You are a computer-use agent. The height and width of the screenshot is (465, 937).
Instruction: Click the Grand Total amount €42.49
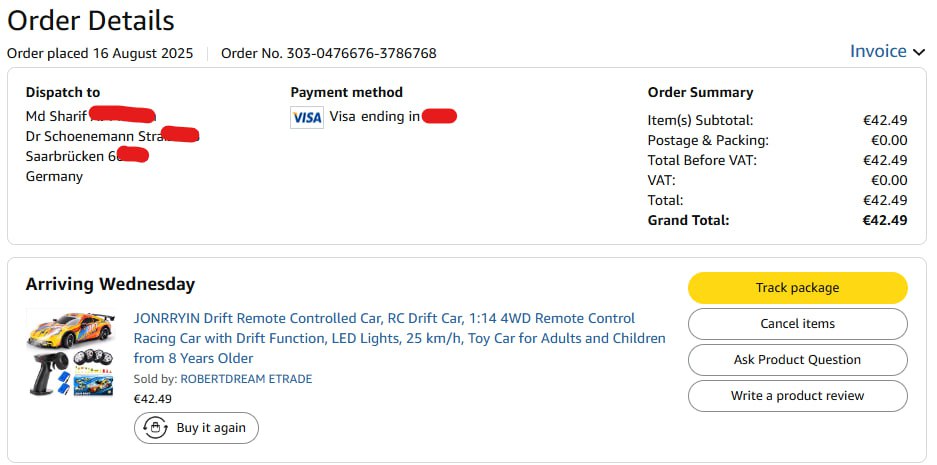pos(885,220)
